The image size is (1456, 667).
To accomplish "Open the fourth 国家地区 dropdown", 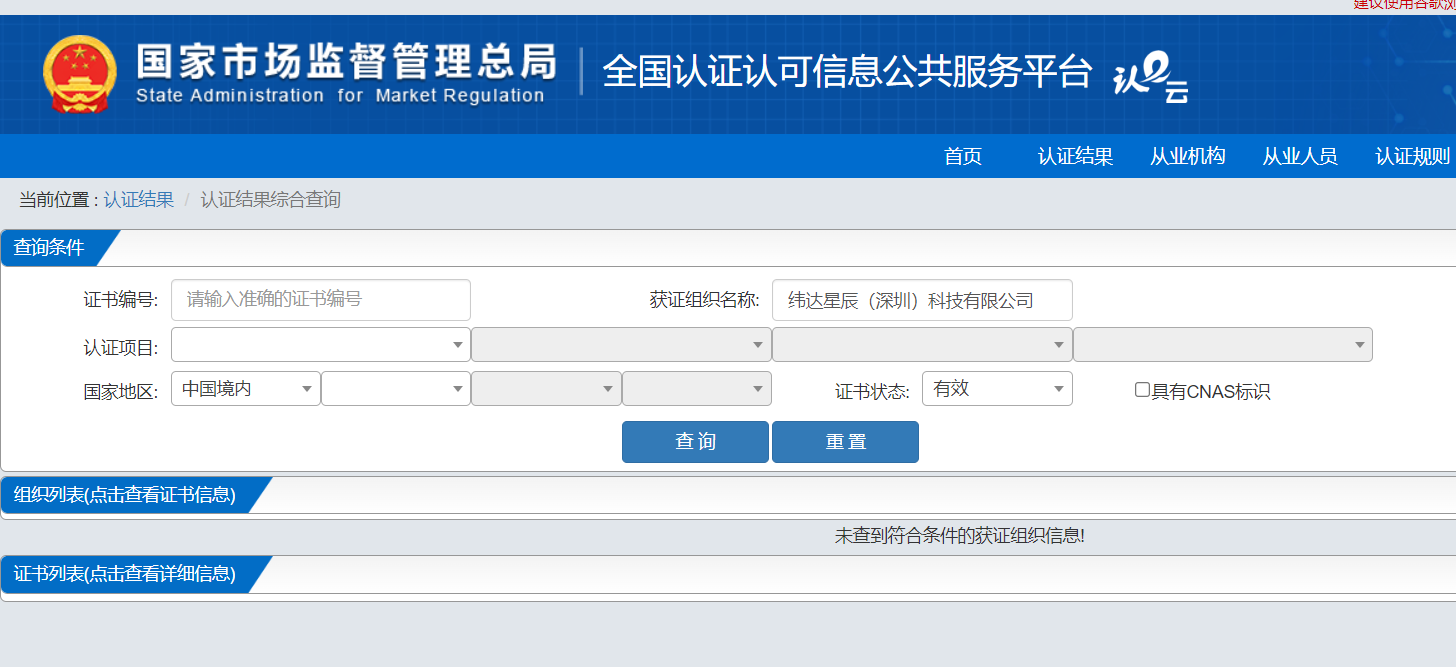I will click(x=697, y=389).
